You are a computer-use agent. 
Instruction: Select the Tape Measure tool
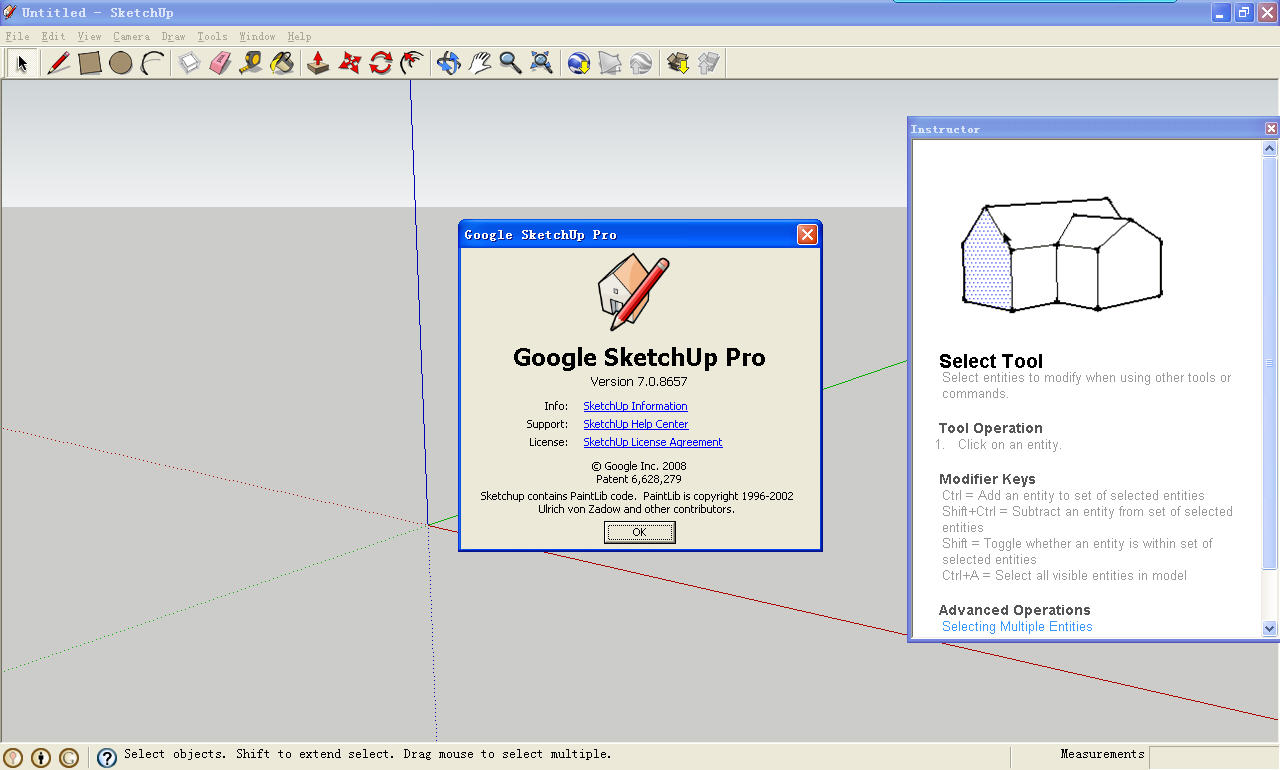(x=251, y=63)
